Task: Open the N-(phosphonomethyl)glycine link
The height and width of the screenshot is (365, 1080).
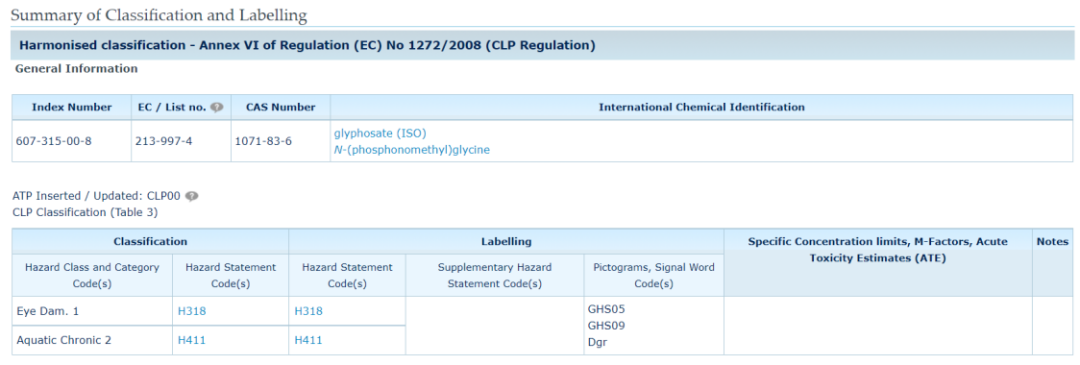Action: tap(412, 149)
